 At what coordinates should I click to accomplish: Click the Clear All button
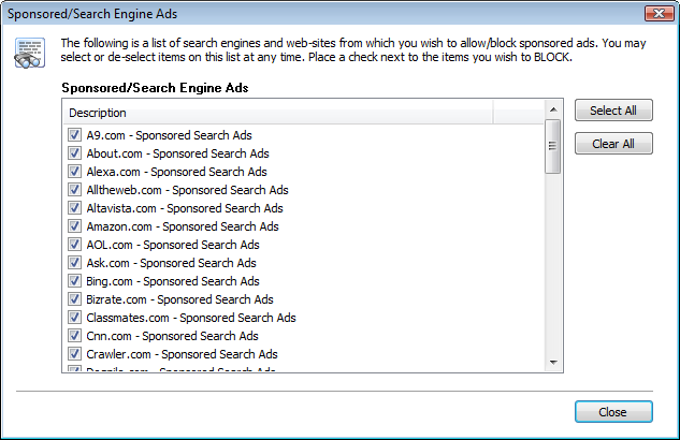614,143
